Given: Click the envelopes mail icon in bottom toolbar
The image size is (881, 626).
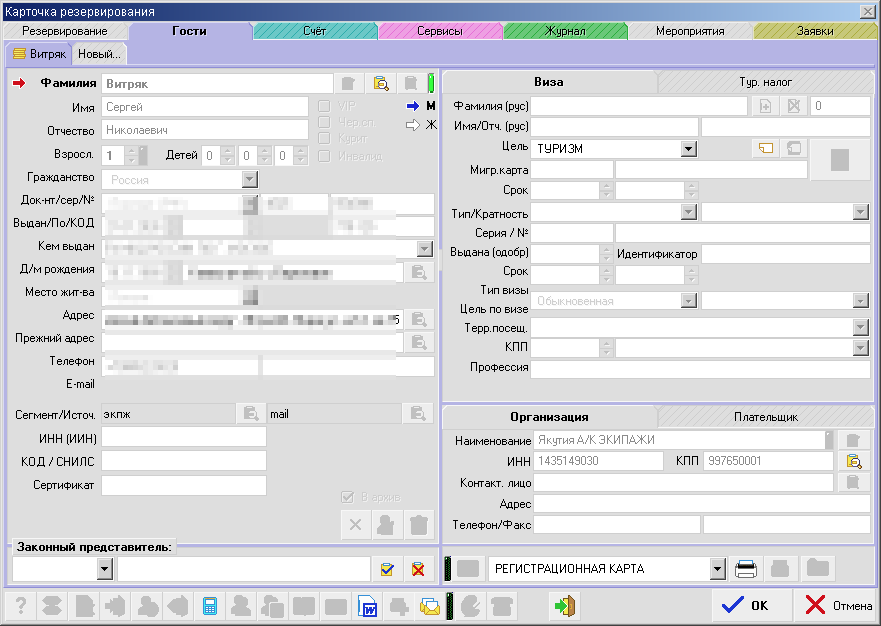Looking at the screenshot, I should 430,606.
